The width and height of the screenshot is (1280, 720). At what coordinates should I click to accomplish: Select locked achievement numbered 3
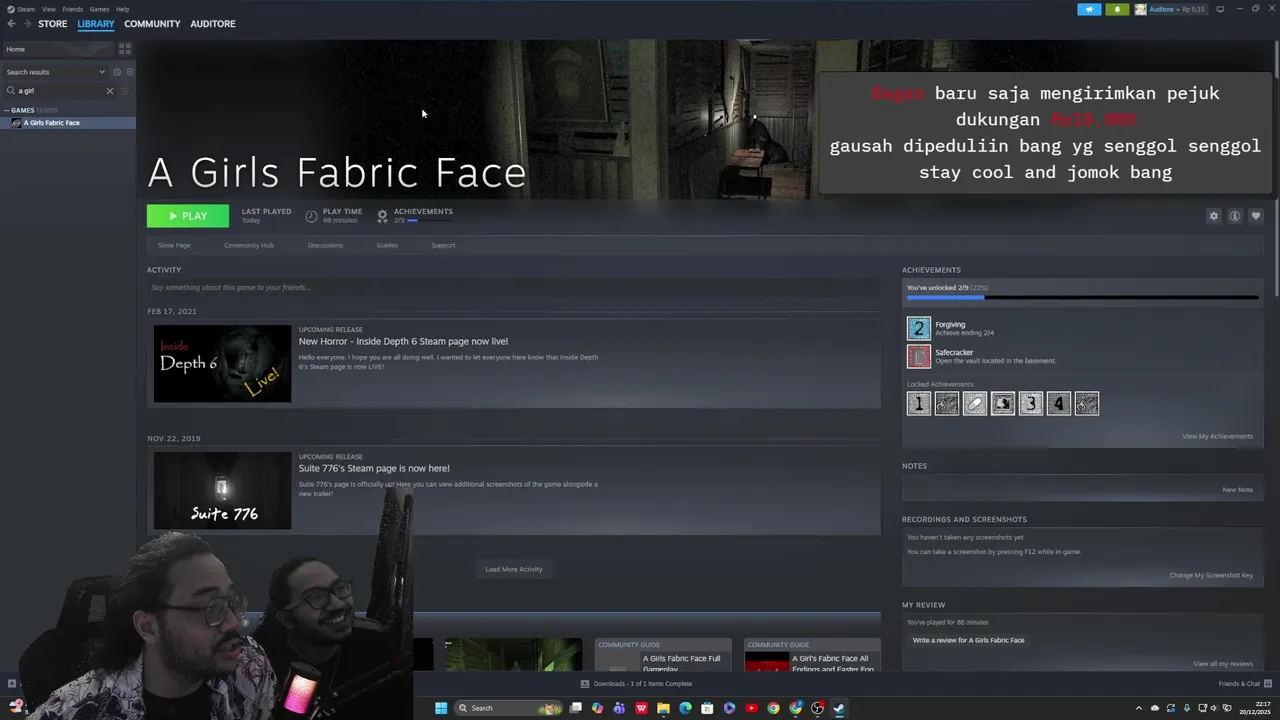1030,403
